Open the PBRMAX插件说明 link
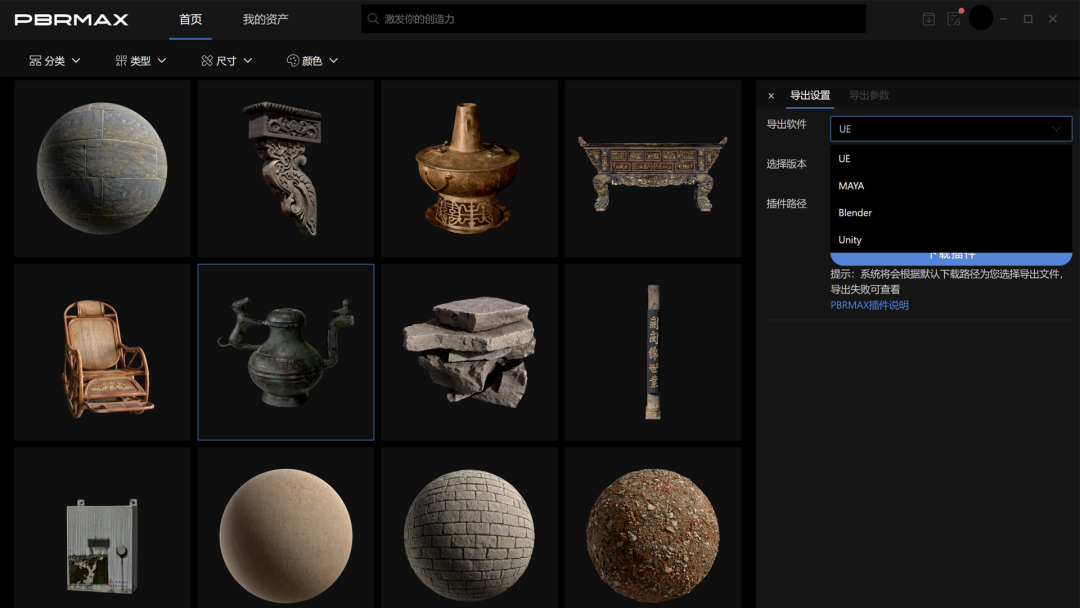Image resolution: width=1080 pixels, height=608 pixels. click(869, 305)
